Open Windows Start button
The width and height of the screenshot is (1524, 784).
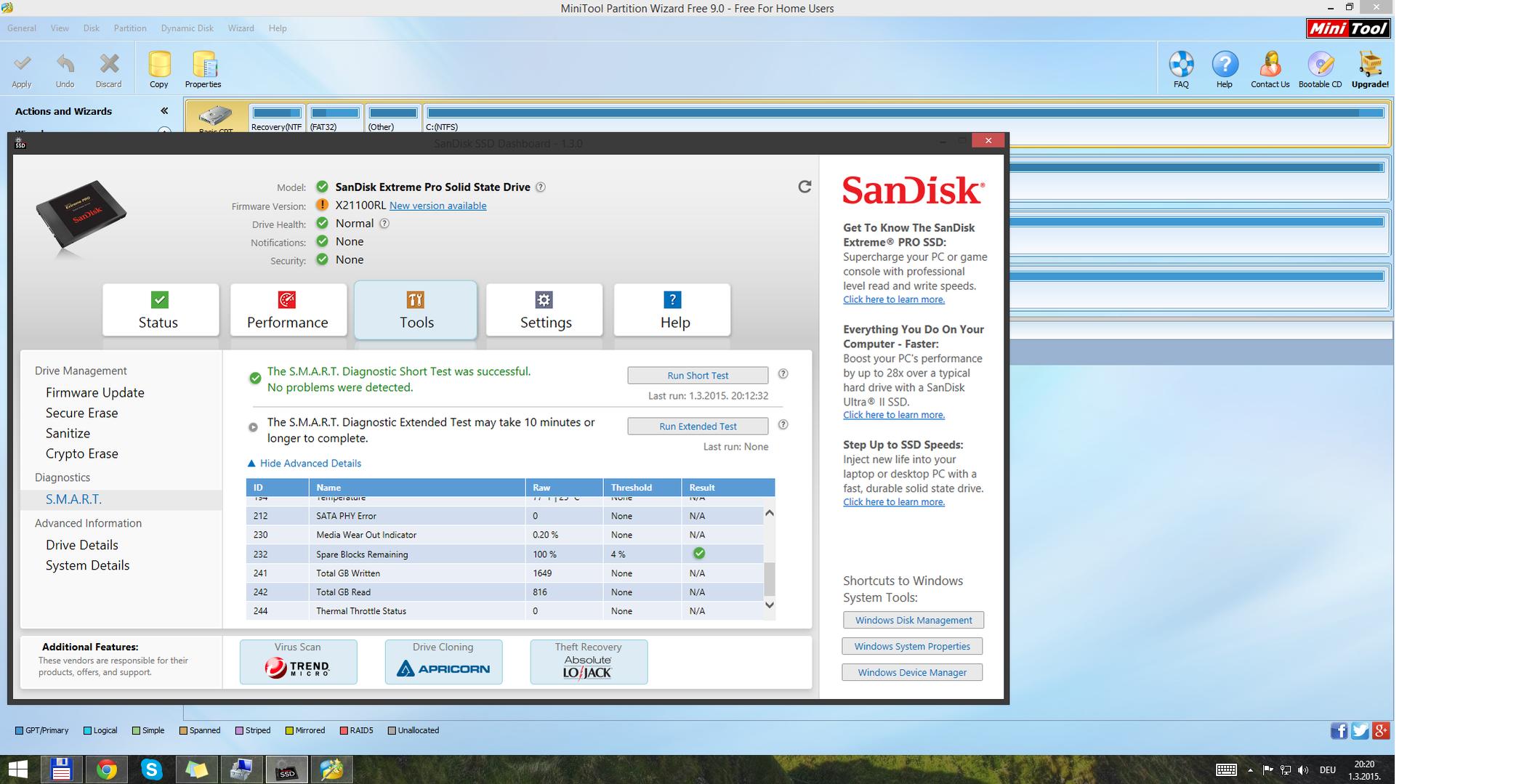tap(18, 769)
